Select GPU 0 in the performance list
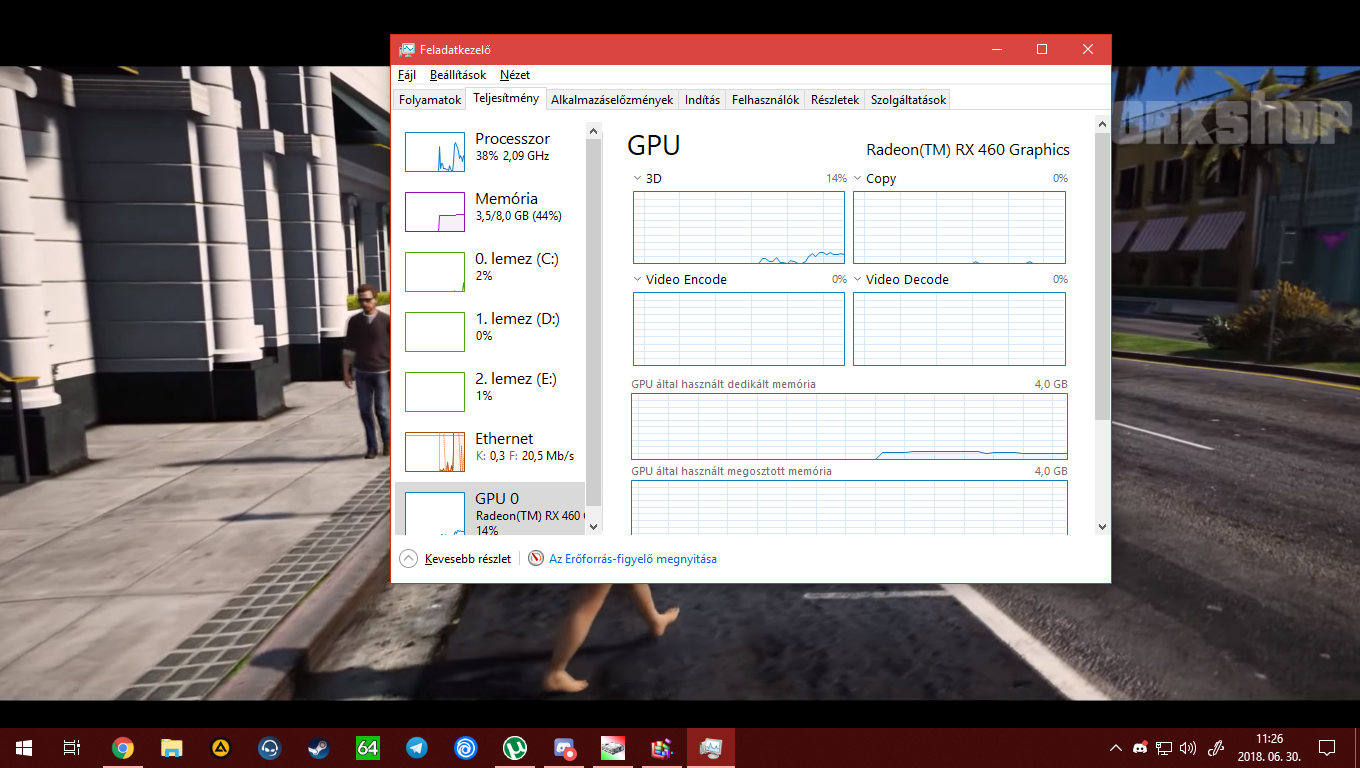 point(490,509)
